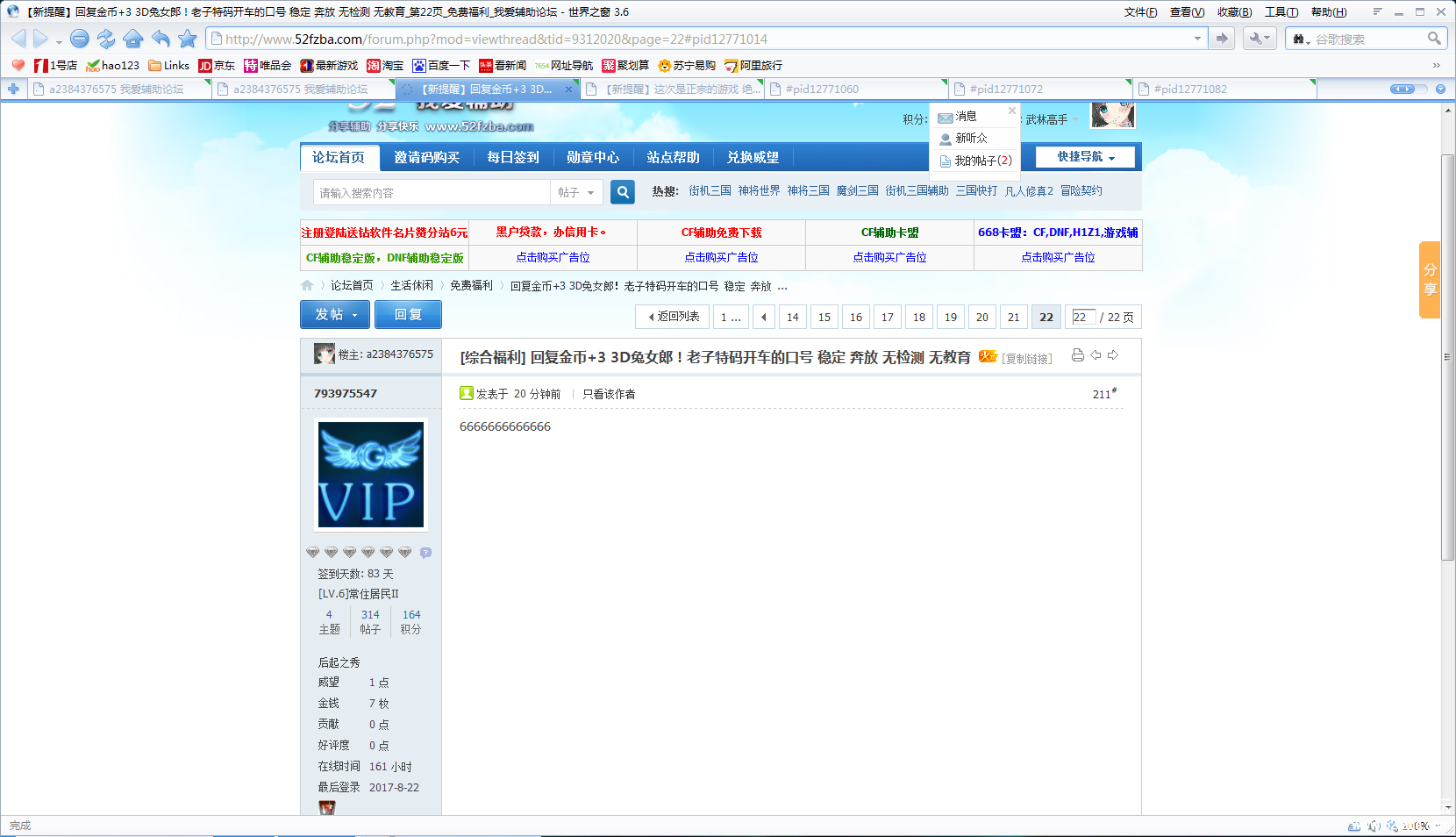Click the 复制链接 link
This screenshot has width=1456, height=837.
pos(1027,358)
